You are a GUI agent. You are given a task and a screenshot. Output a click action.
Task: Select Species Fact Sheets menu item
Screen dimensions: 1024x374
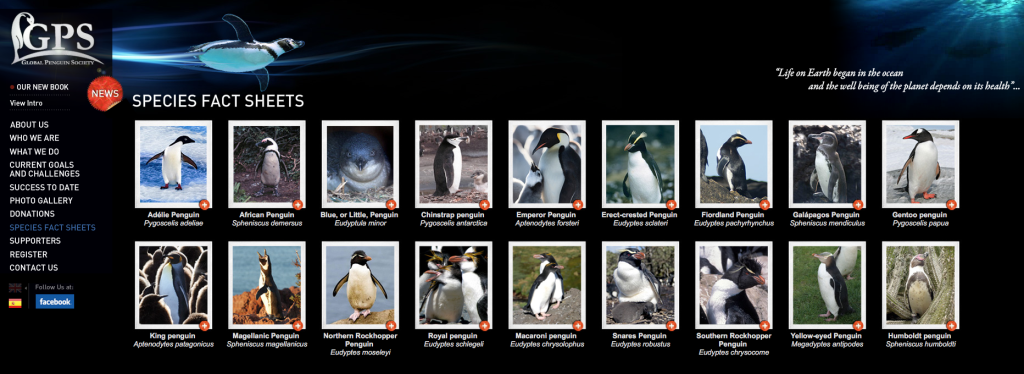pyautogui.click(x=52, y=228)
